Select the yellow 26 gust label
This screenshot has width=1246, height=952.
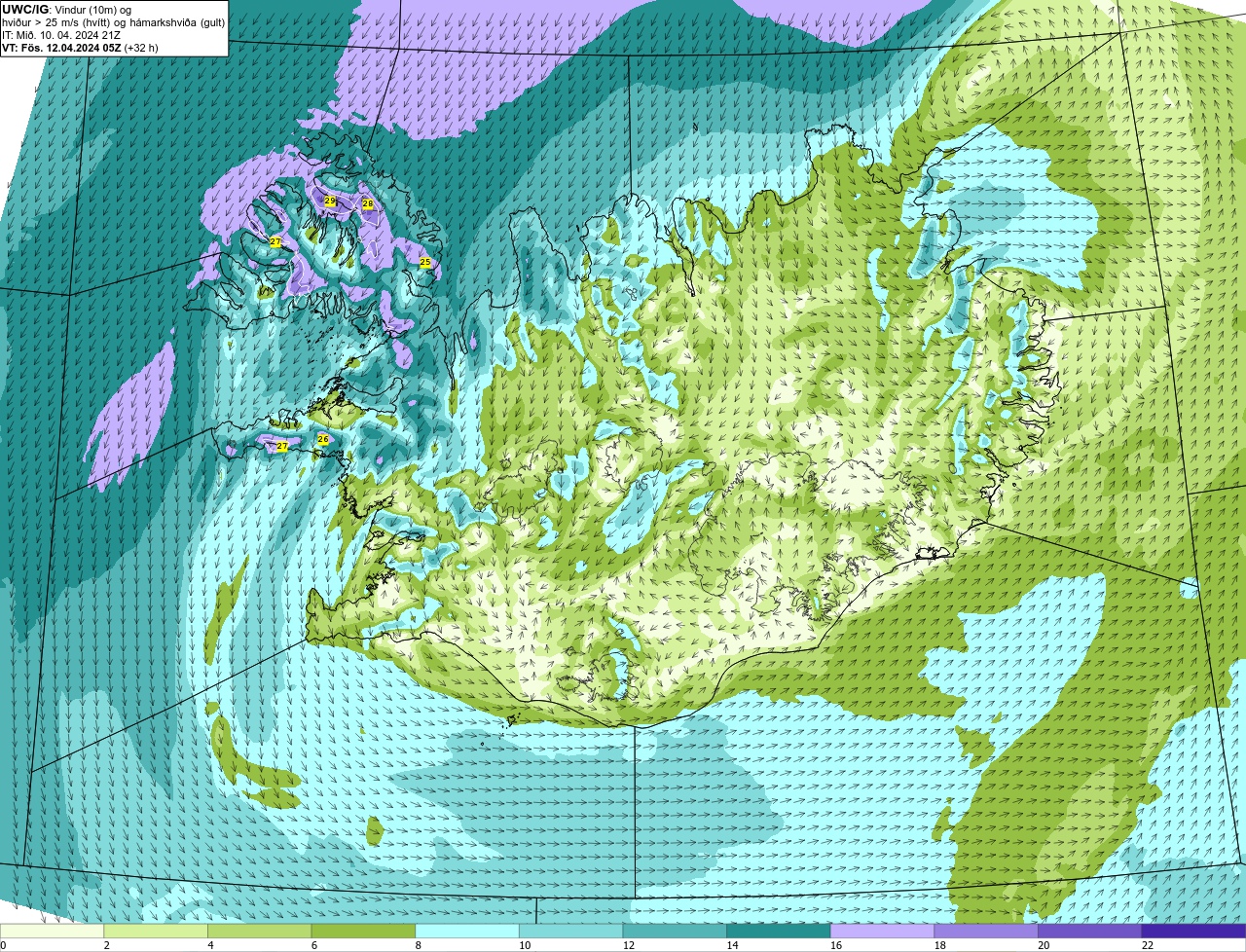pyautogui.click(x=323, y=439)
